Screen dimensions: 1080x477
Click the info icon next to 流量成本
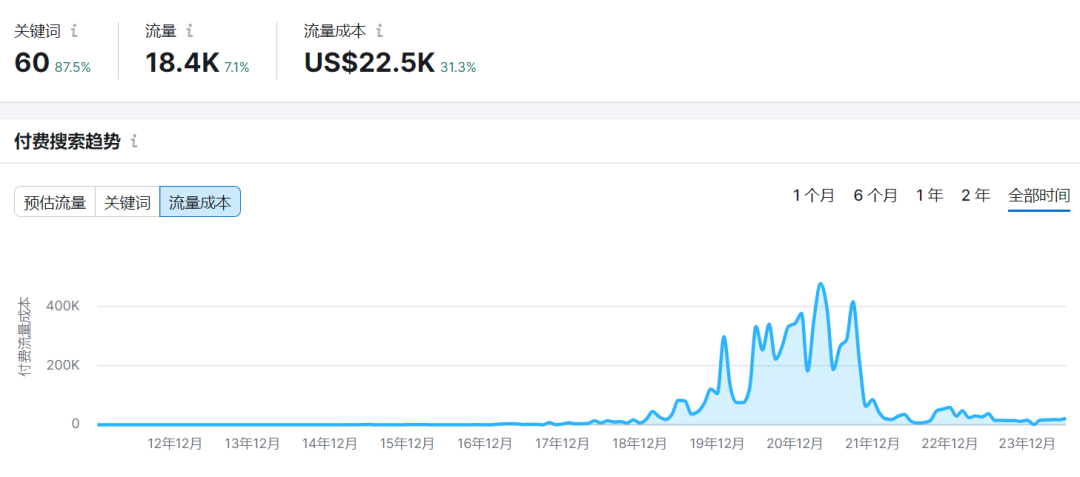379,31
